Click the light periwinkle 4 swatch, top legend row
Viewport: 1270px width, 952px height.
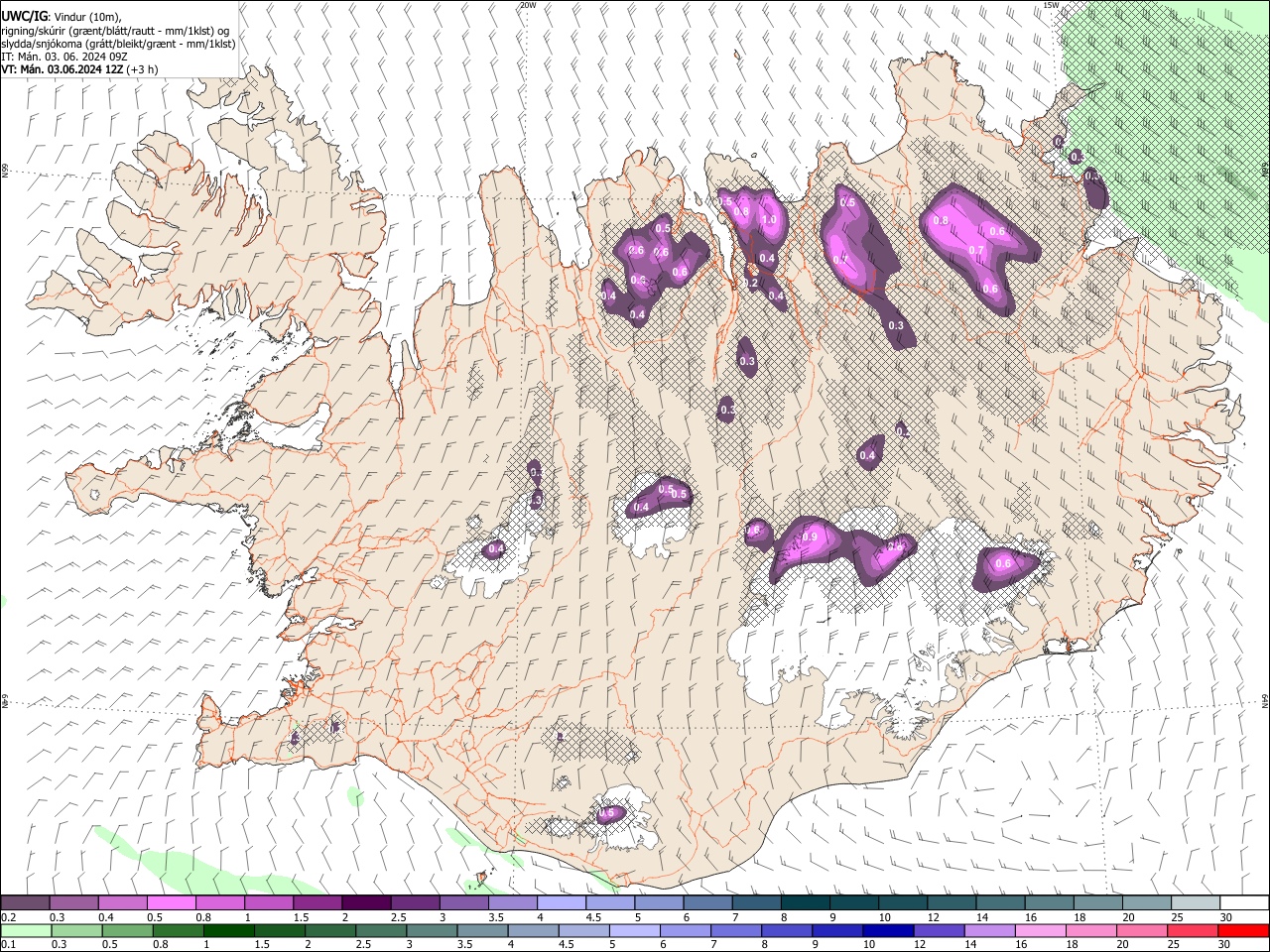561,903
